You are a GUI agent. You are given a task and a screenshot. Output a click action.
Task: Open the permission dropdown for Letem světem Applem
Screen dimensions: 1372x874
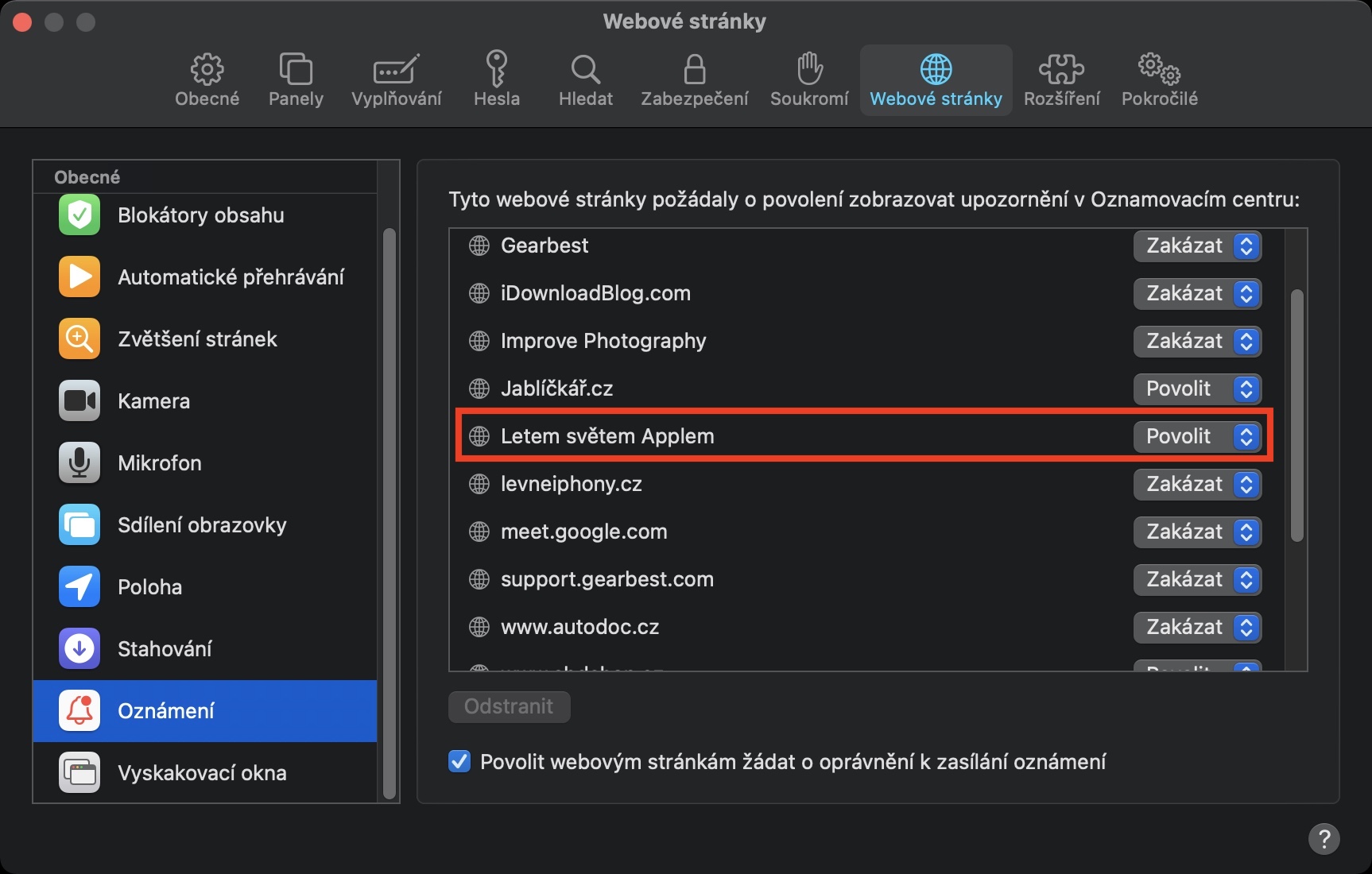click(1197, 436)
